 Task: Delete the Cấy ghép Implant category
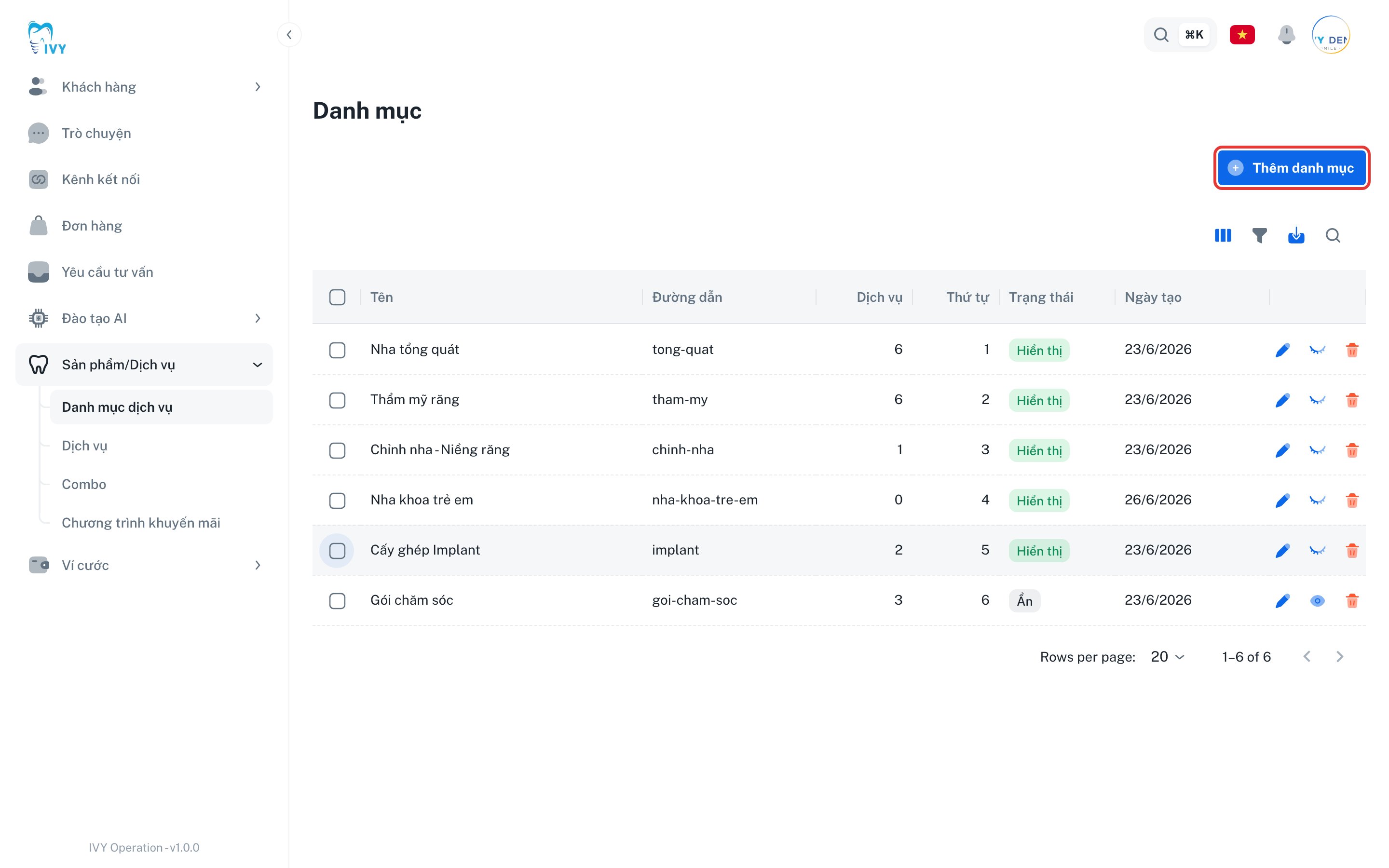point(1352,550)
